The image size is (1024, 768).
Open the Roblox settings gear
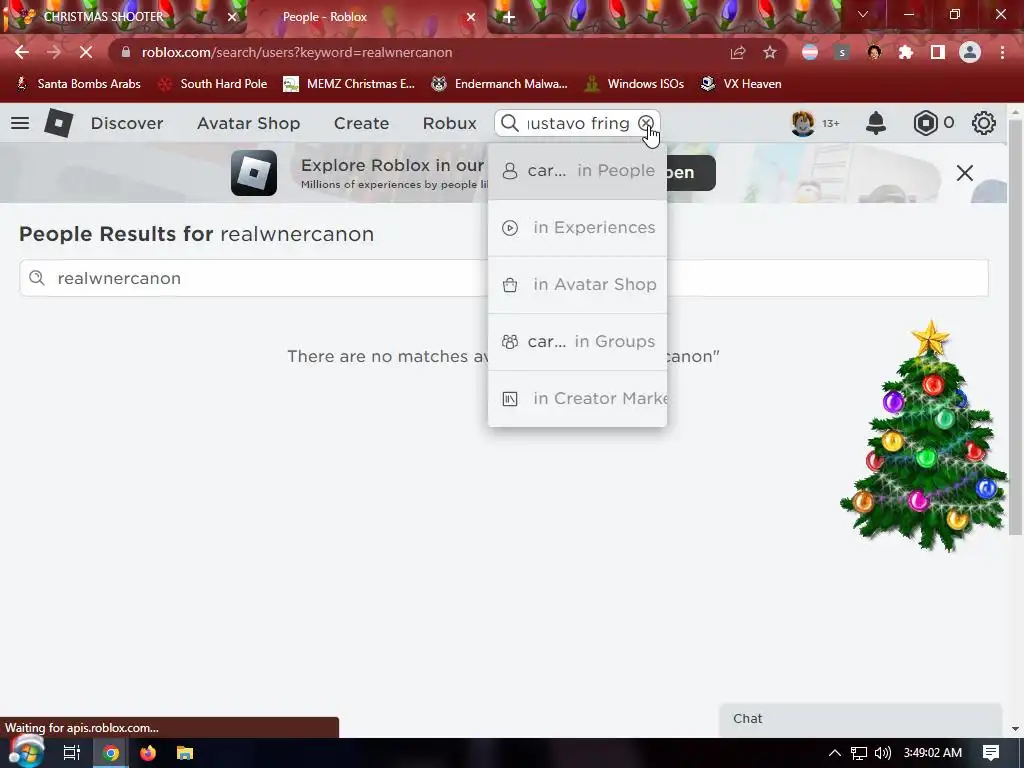(x=984, y=123)
